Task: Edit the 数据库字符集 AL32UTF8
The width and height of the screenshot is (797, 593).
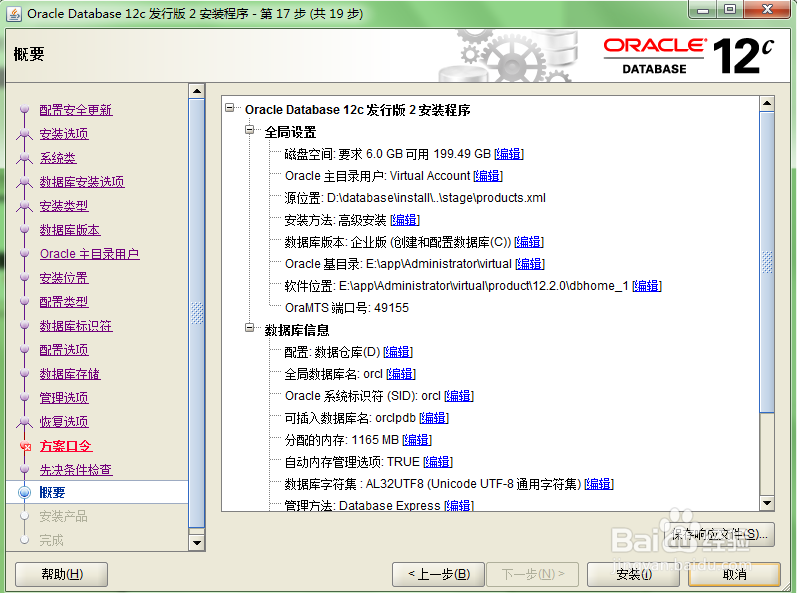Action: 599,484
